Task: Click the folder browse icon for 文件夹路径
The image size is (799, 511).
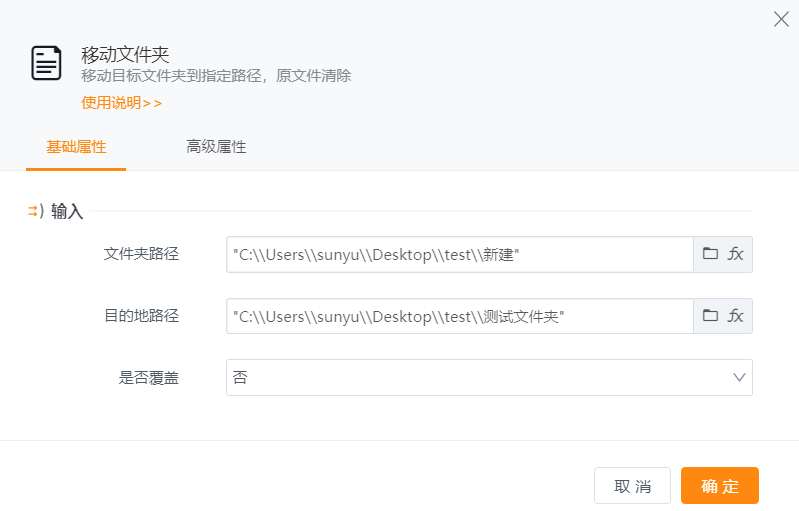Action: point(710,254)
